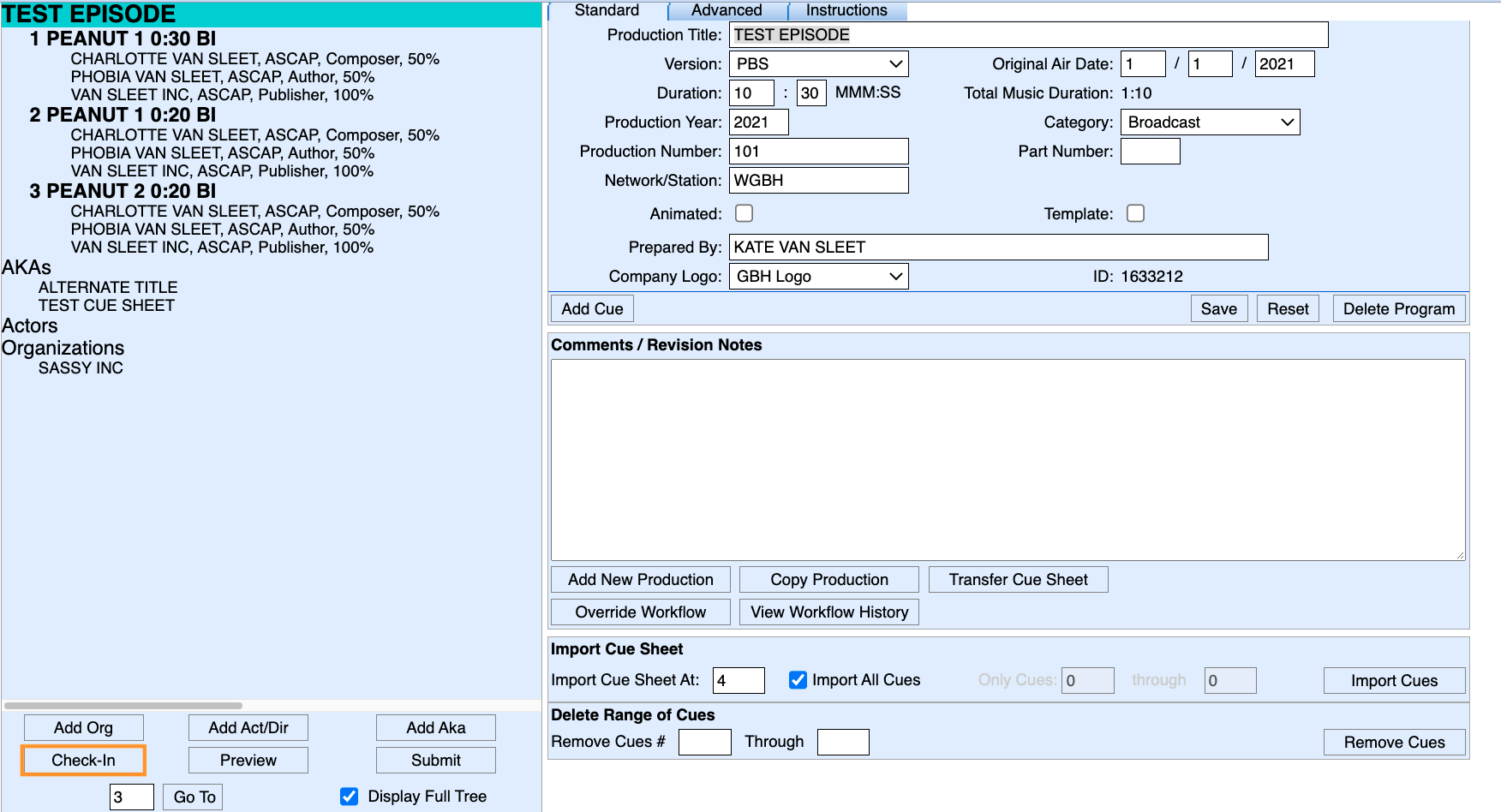Click Original Air Date month field
This screenshot has height=812, width=1501.
coord(1143,64)
